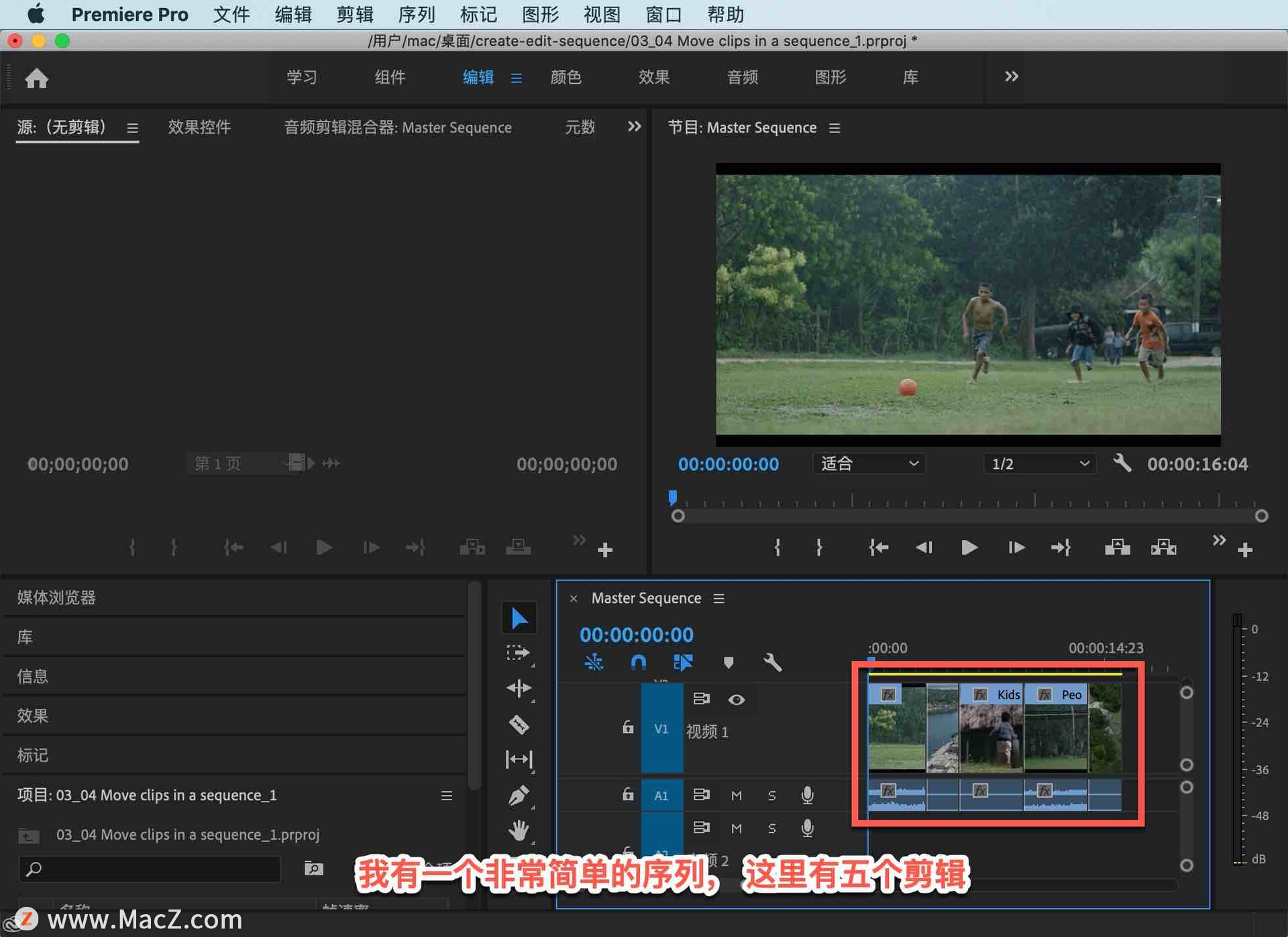Mute the A1 audio track
The width and height of the screenshot is (1288, 937).
click(x=737, y=795)
